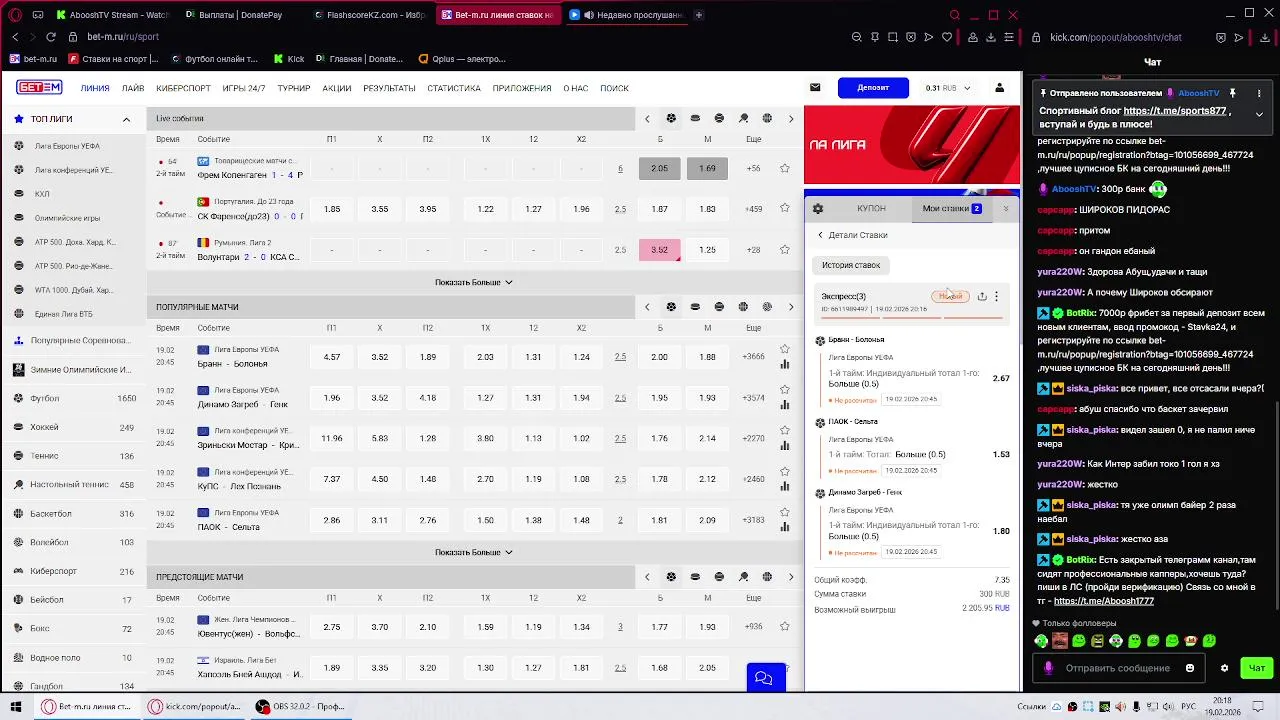The width and height of the screenshot is (1280, 720).
Task: Open the user profile icon
Action: click(x=999, y=87)
